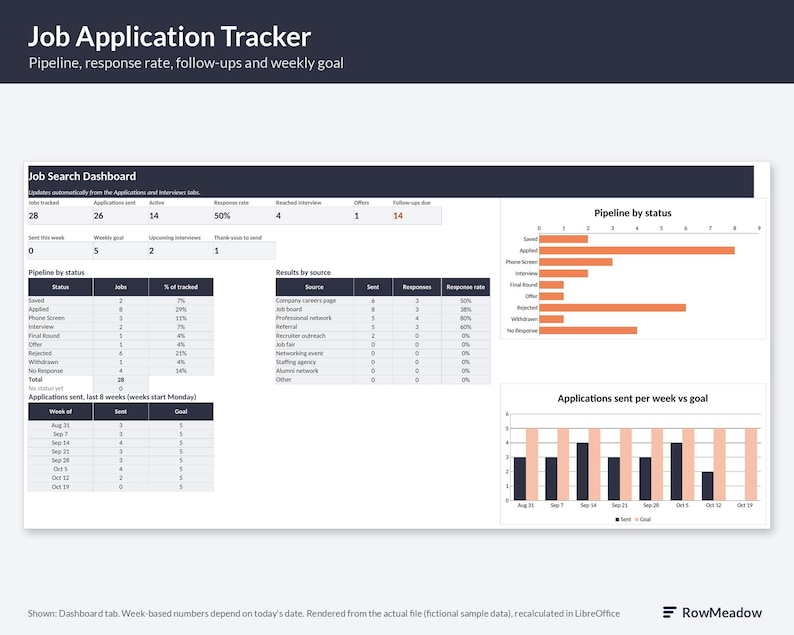794x635 pixels.
Task: Select Final Round row in status table
Action: (x=121, y=336)
